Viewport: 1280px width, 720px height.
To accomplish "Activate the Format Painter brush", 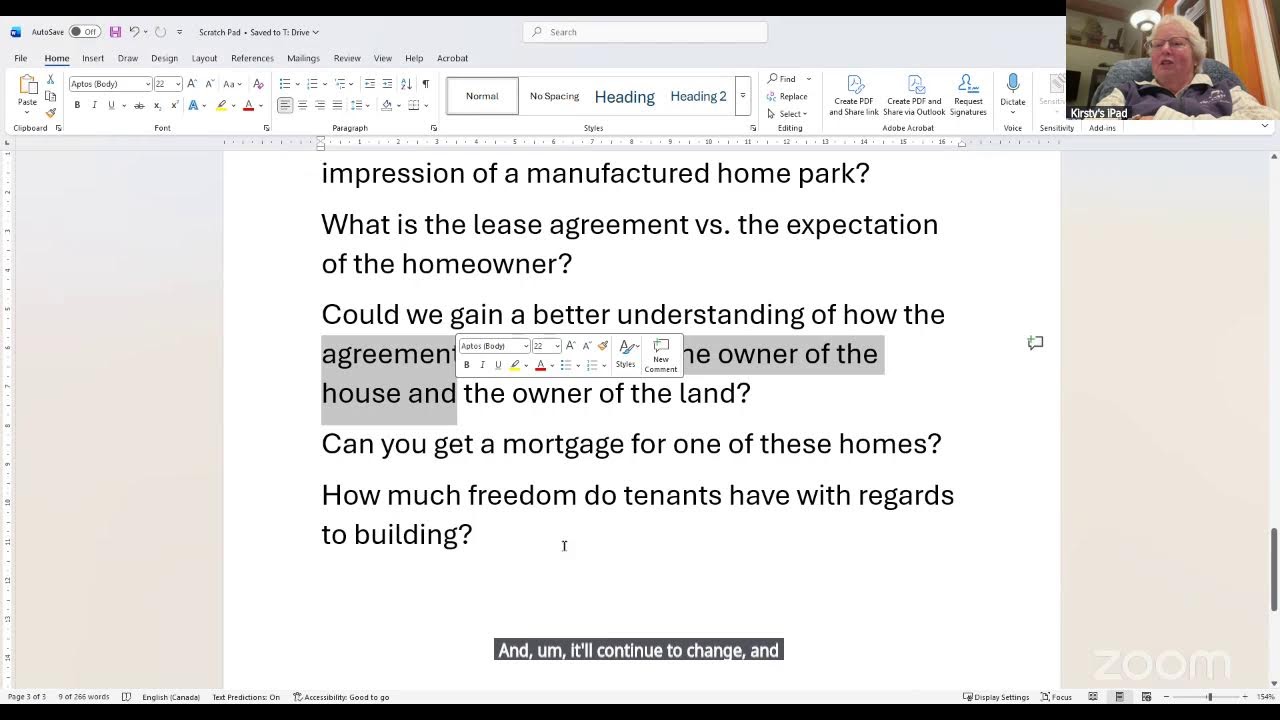I will (x=50, y=112).
